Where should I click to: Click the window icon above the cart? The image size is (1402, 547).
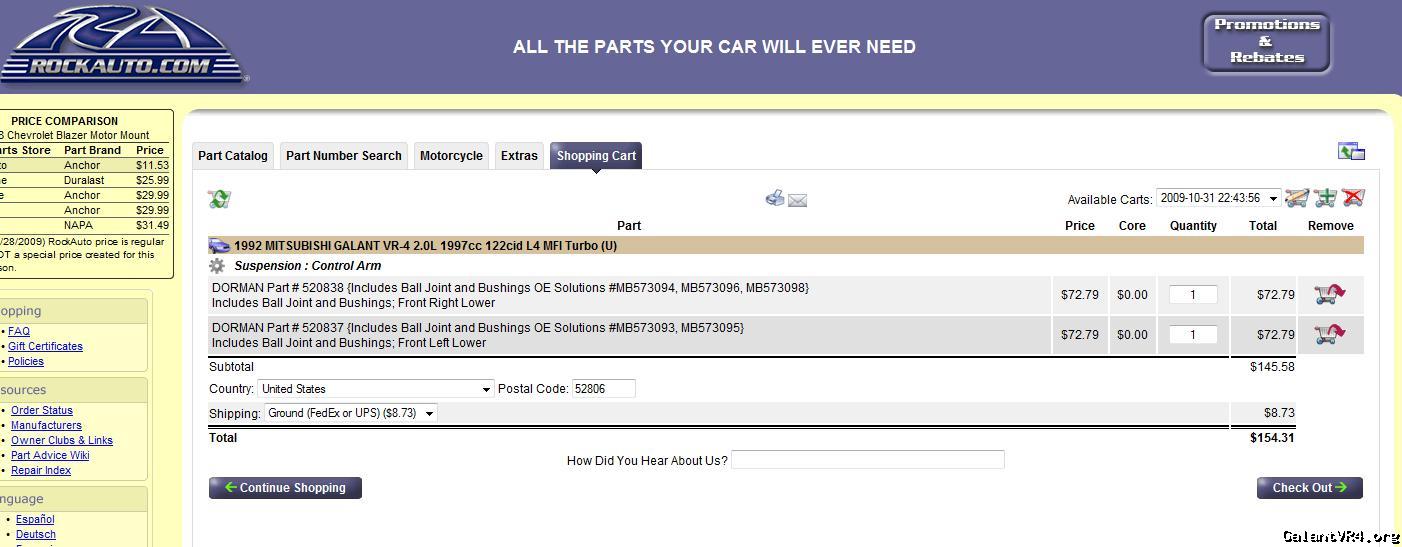[1351, 151]
